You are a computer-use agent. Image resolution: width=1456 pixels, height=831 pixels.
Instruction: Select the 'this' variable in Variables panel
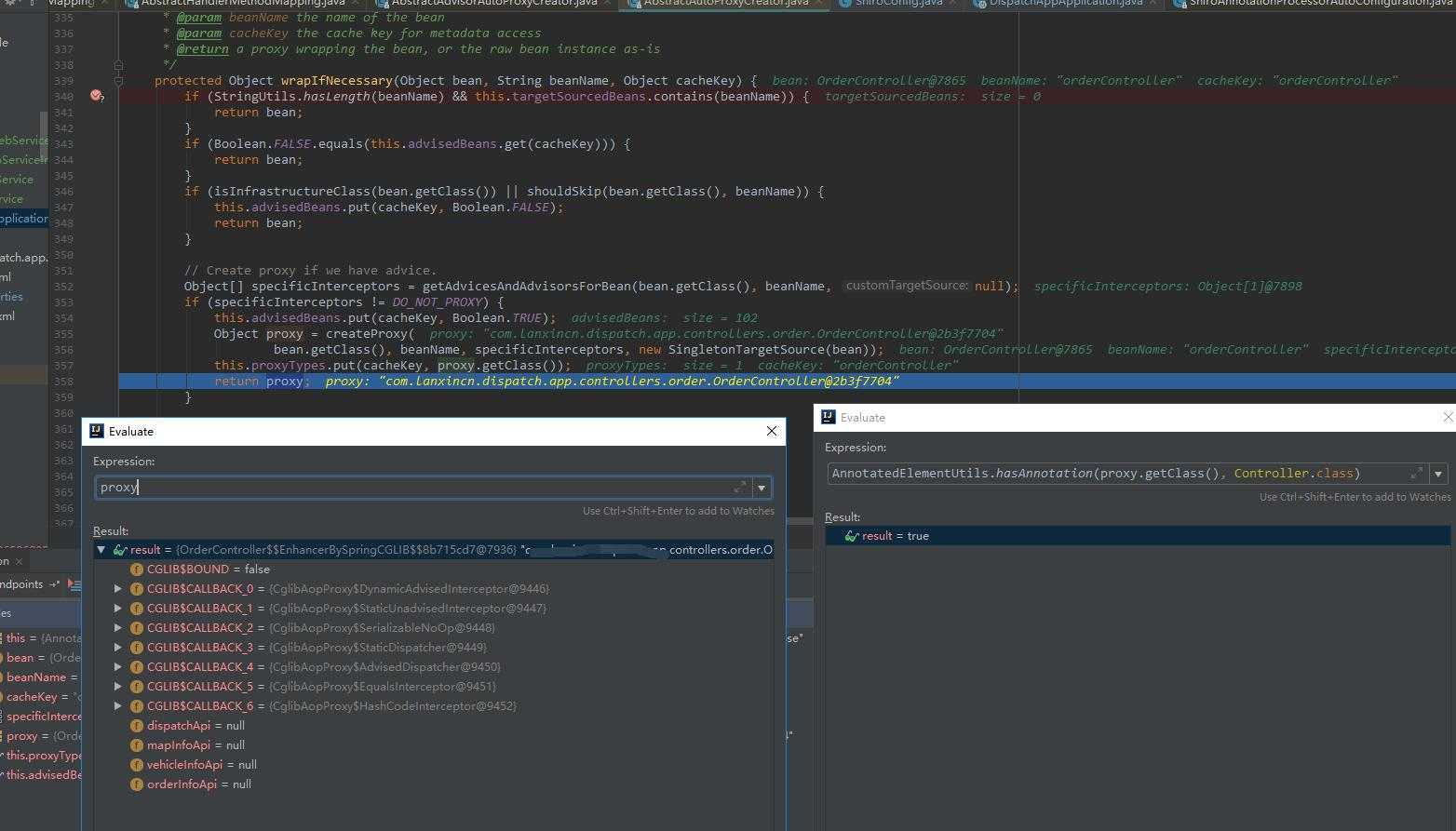coord(40,638)
